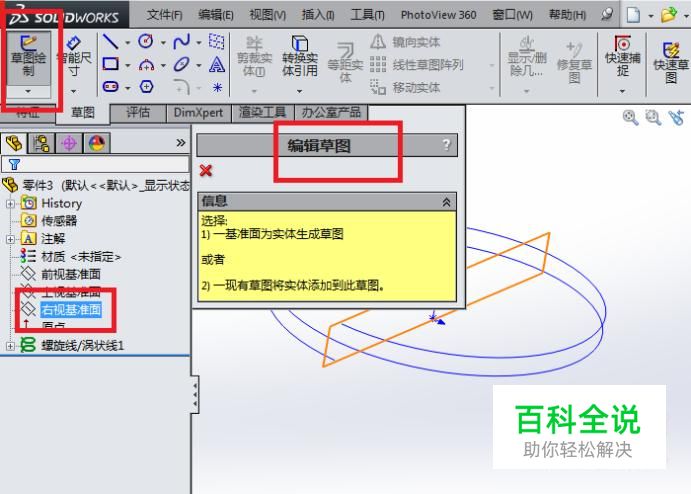Click the Repair Sketch (修复草图) icon

pyautogui.click(x=574, y=49)
